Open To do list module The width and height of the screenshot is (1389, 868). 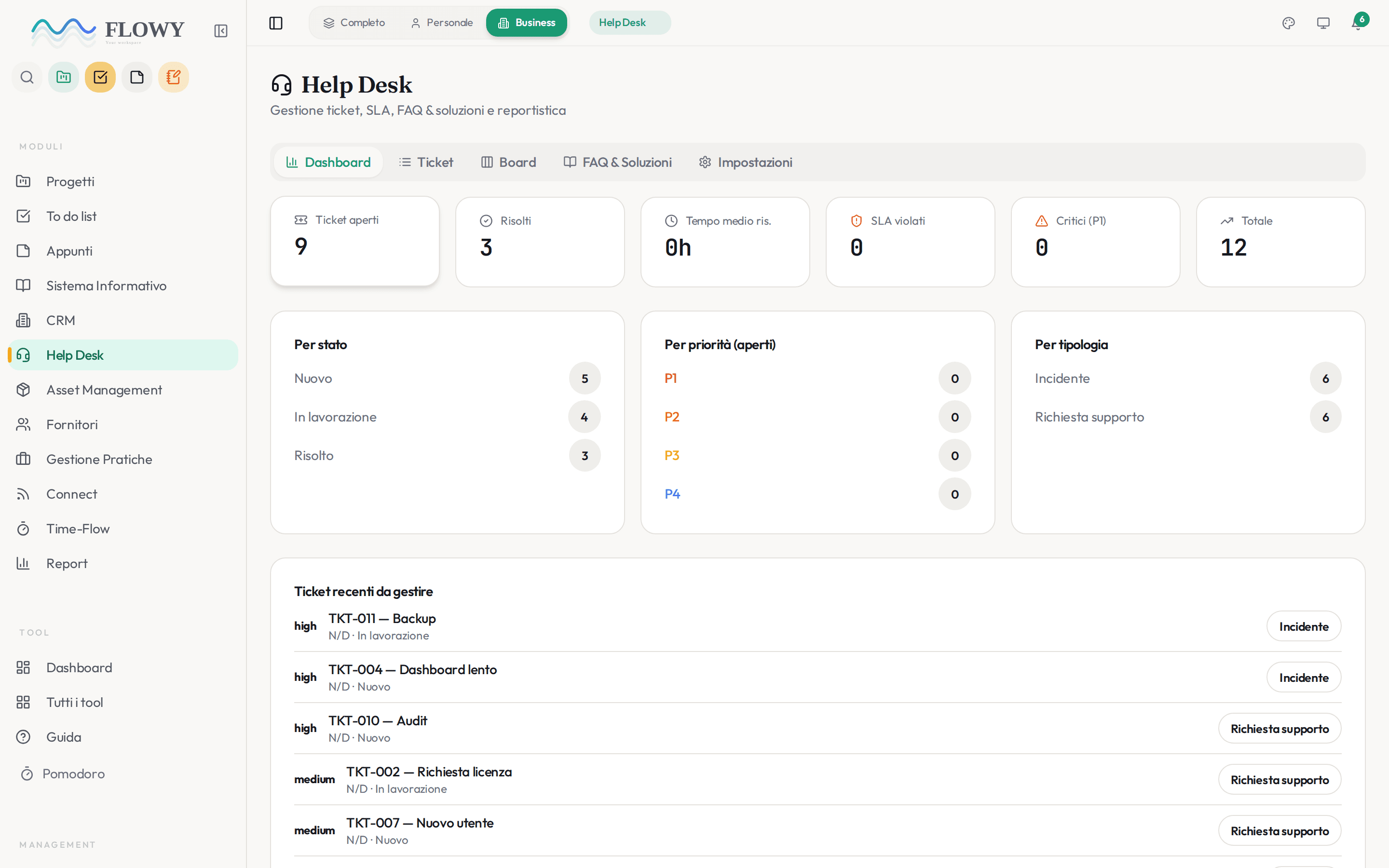[x=123, y=217]
